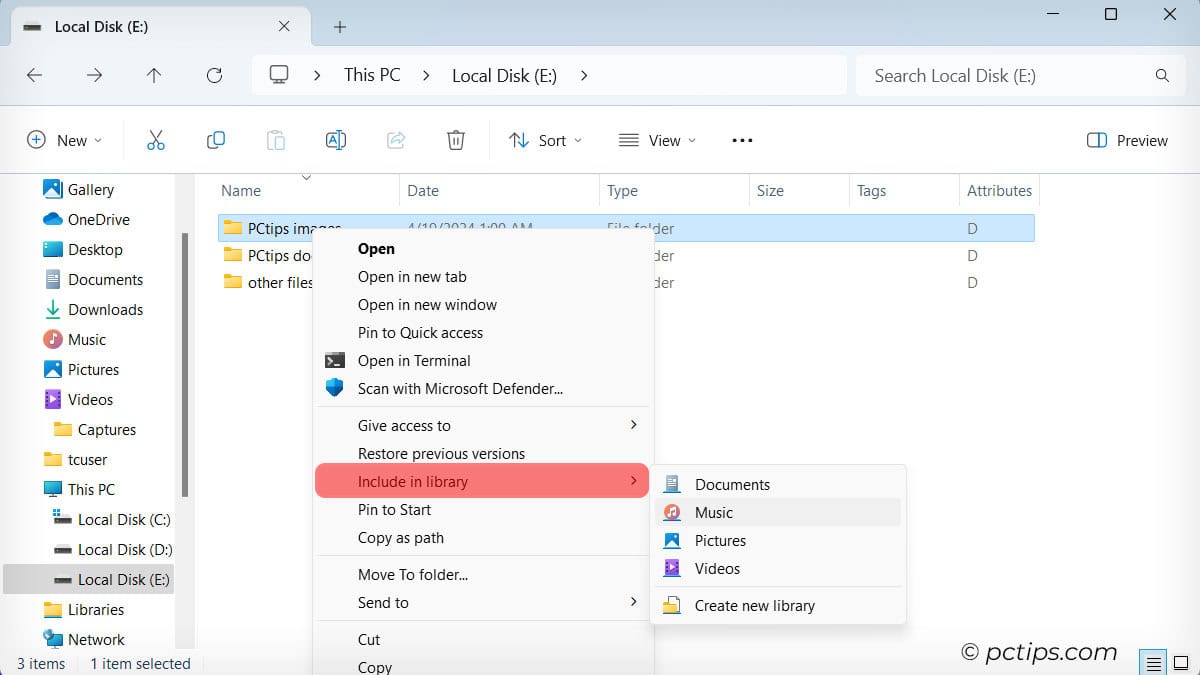Toggle the Preview pane
This screenshot has height=675, width=1200.
(x=1126, y=140)
